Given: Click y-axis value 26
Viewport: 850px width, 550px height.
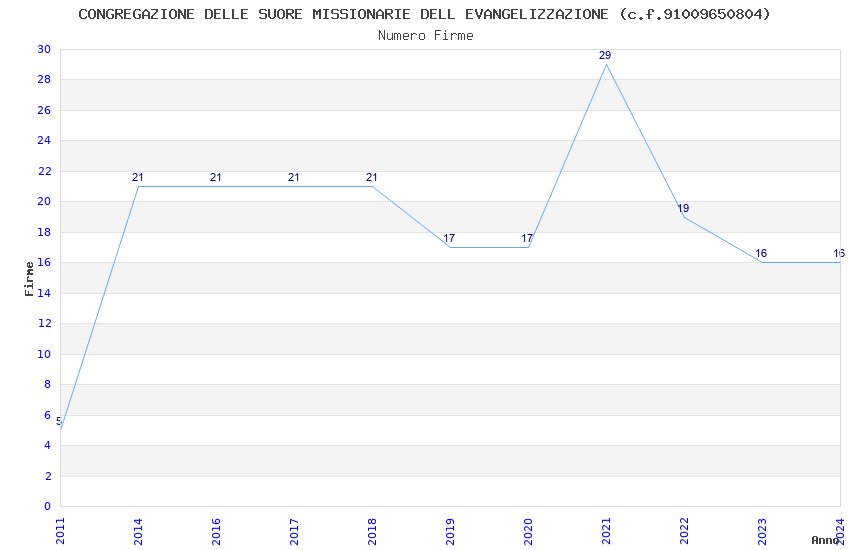Looking at the screenshot, I should 44,110.
